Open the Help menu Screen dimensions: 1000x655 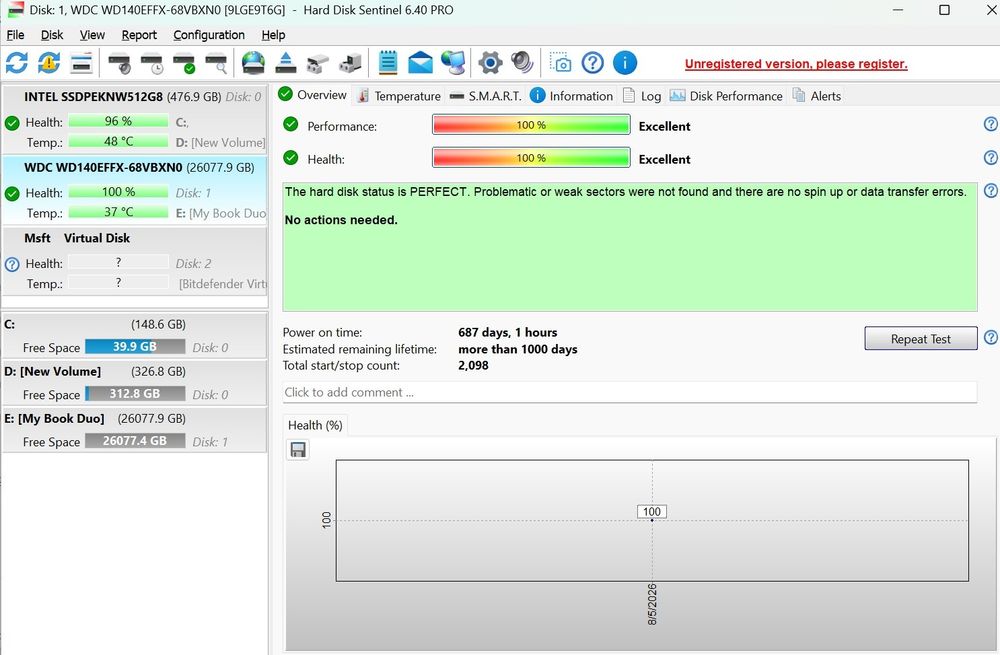(x=273, y=35)
